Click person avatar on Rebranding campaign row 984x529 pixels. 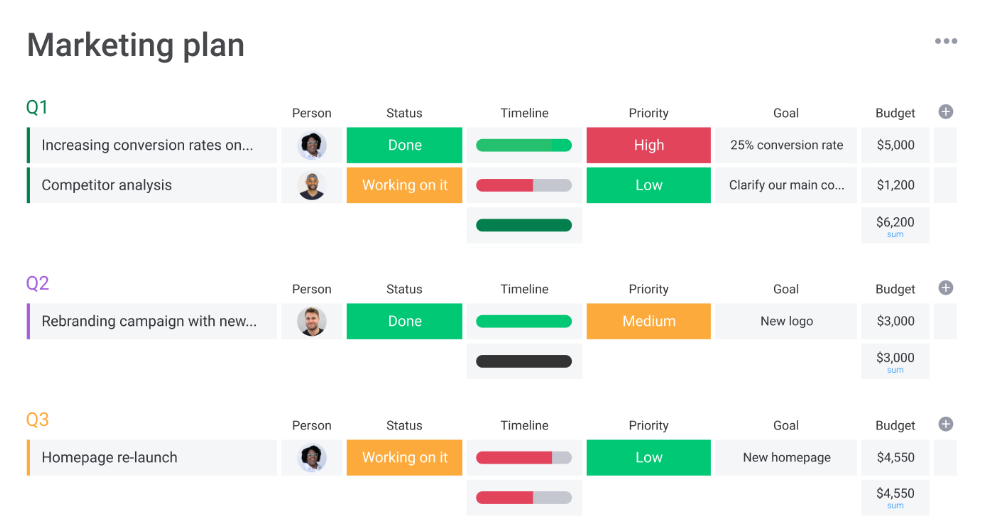click(312, 321)
